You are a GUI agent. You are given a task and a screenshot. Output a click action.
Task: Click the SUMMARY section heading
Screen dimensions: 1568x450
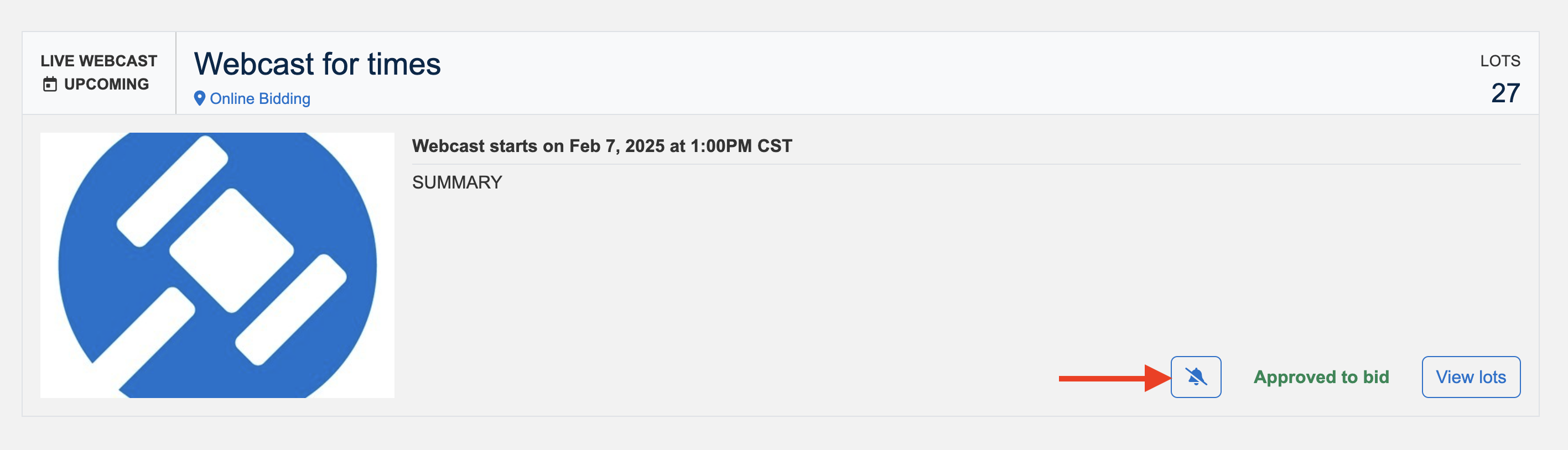(457, 181)
